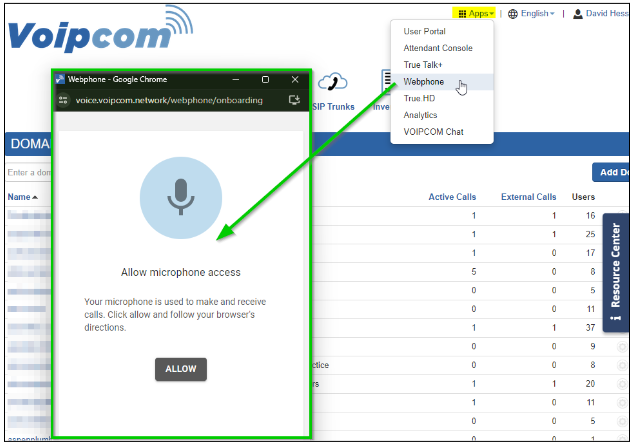This screenshot has width=635, height=445.
Task: Sort by Active Calls column header
Action: coord(452,197)
